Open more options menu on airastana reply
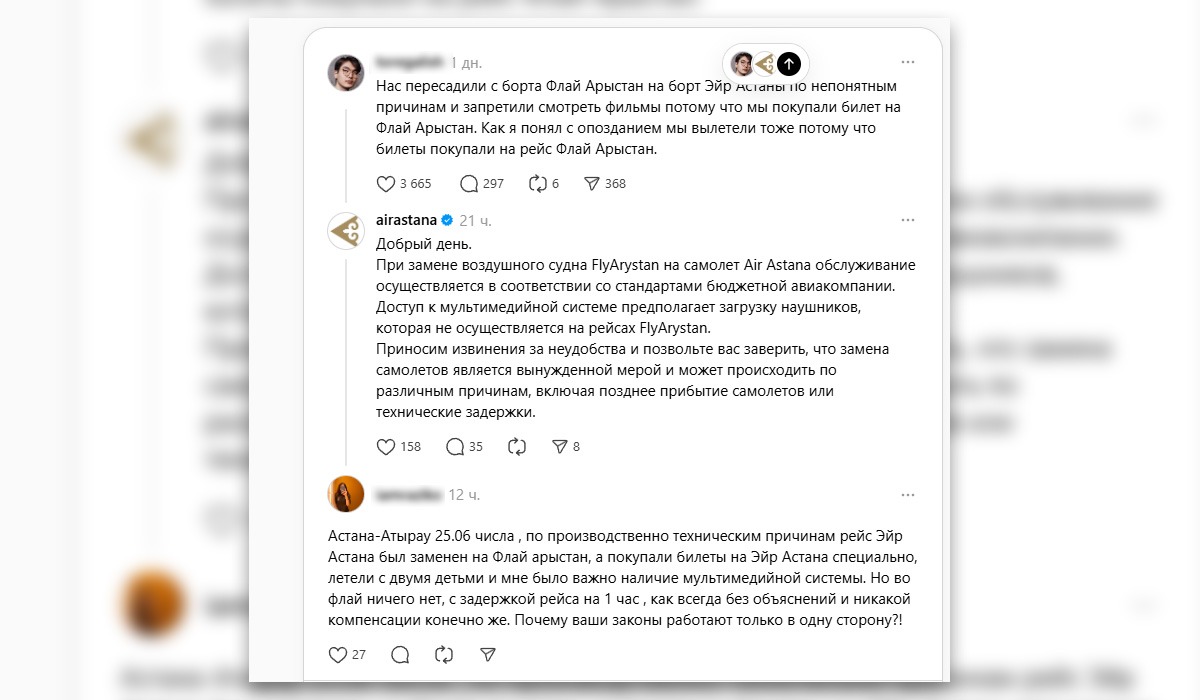Image resolution: width=1200 pixels, height=700 pixels. pyautogui.click(x=907, y=220)
